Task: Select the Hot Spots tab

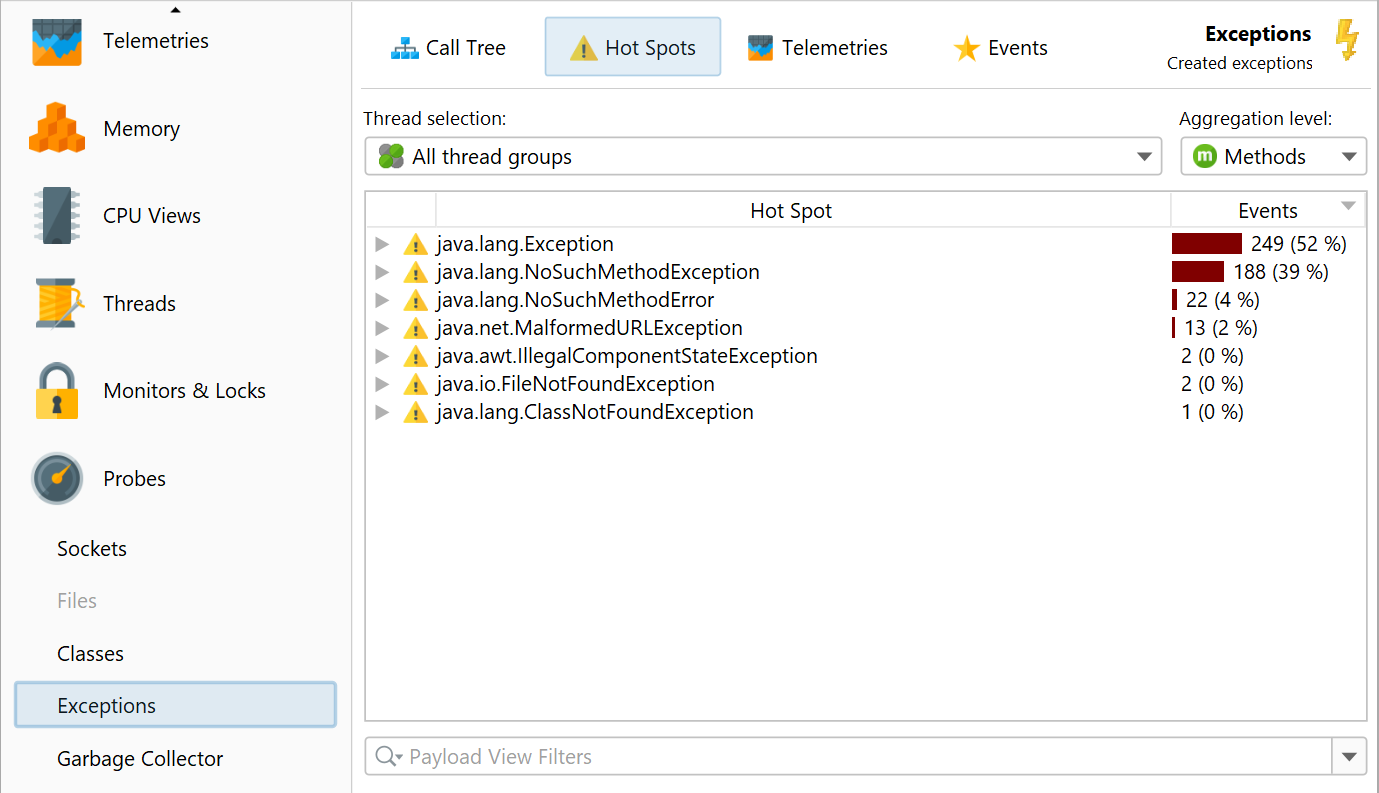Action: (632, 48)
